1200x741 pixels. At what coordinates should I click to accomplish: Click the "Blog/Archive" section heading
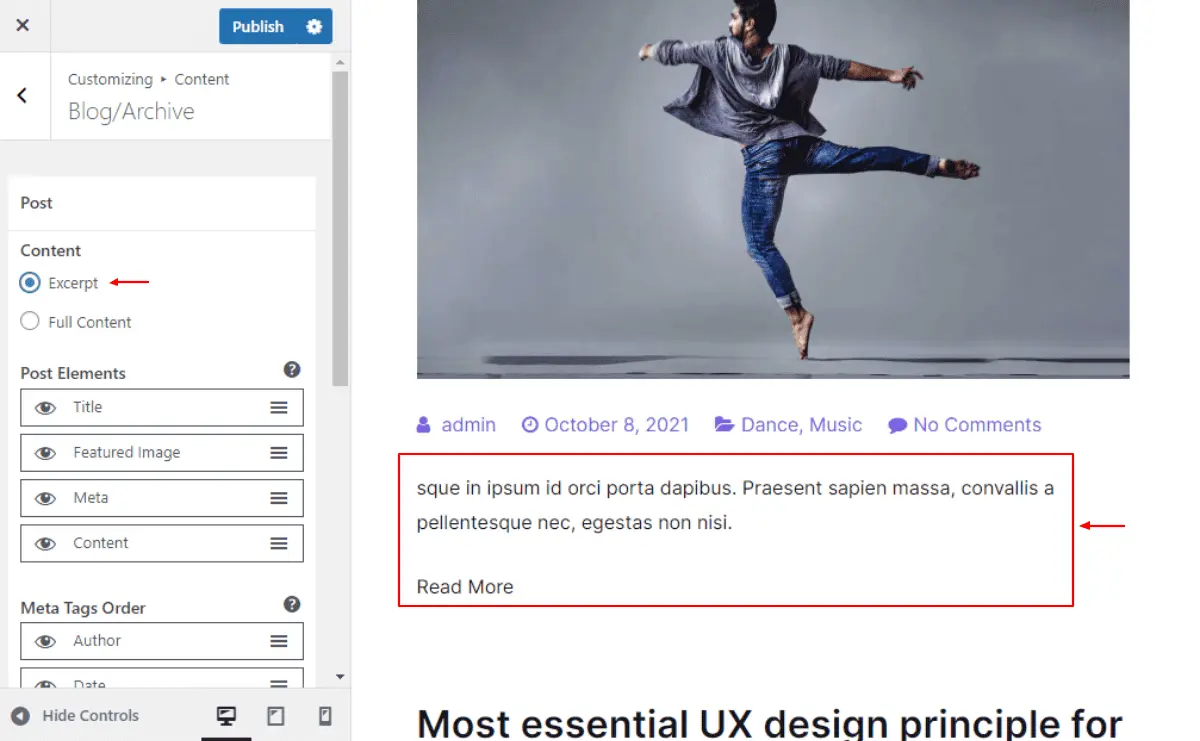click(x=131, y=111)
